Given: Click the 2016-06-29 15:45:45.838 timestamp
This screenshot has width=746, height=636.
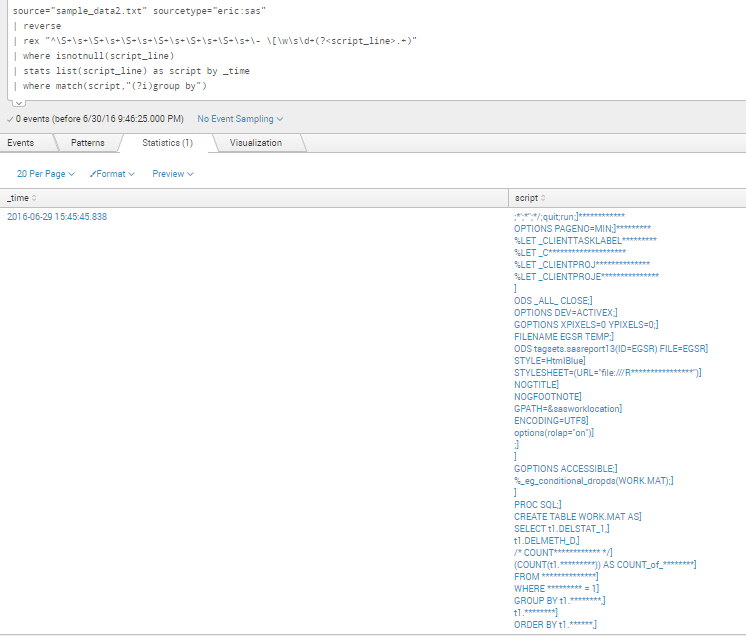Looking at the screenshot, I should click(x=57, y=217).
